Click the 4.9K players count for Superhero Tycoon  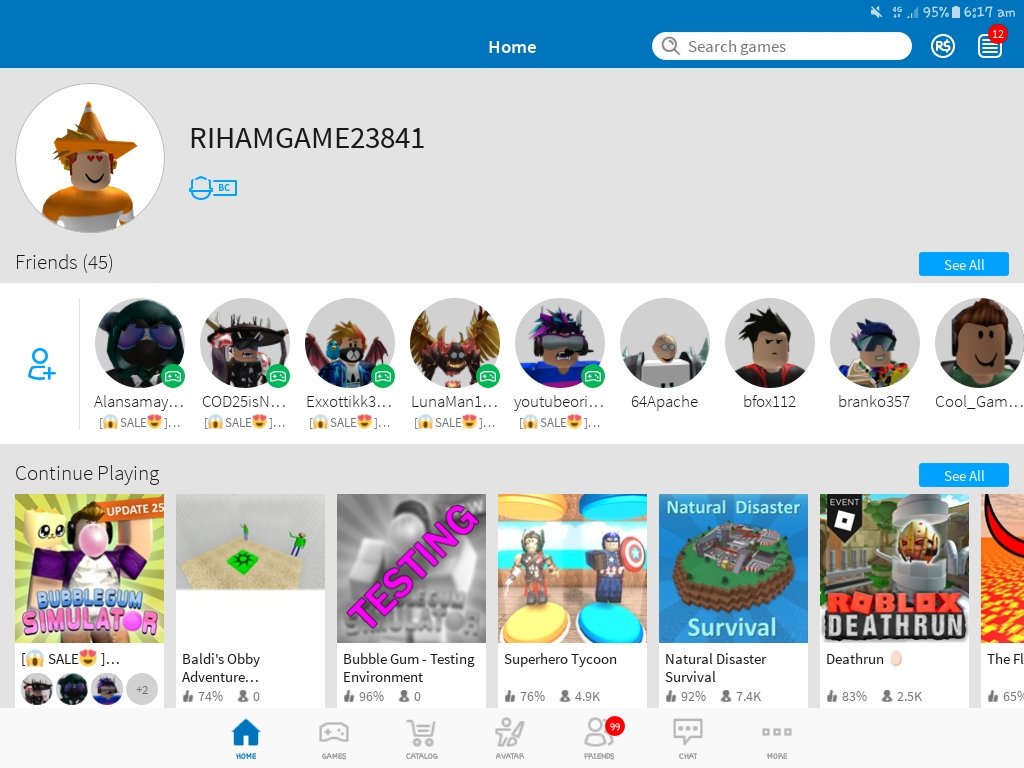click(587, 696)
